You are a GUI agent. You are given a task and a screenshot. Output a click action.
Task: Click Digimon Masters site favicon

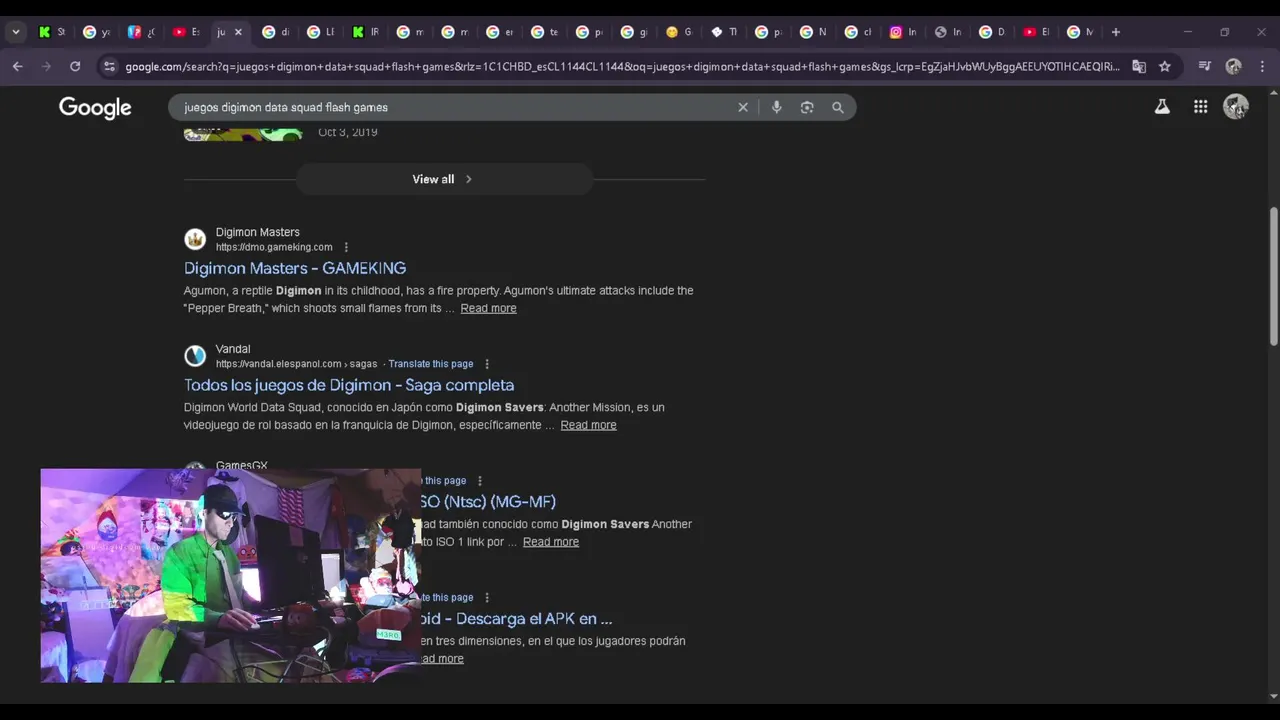pyautogui.click(x=195, y=239)
